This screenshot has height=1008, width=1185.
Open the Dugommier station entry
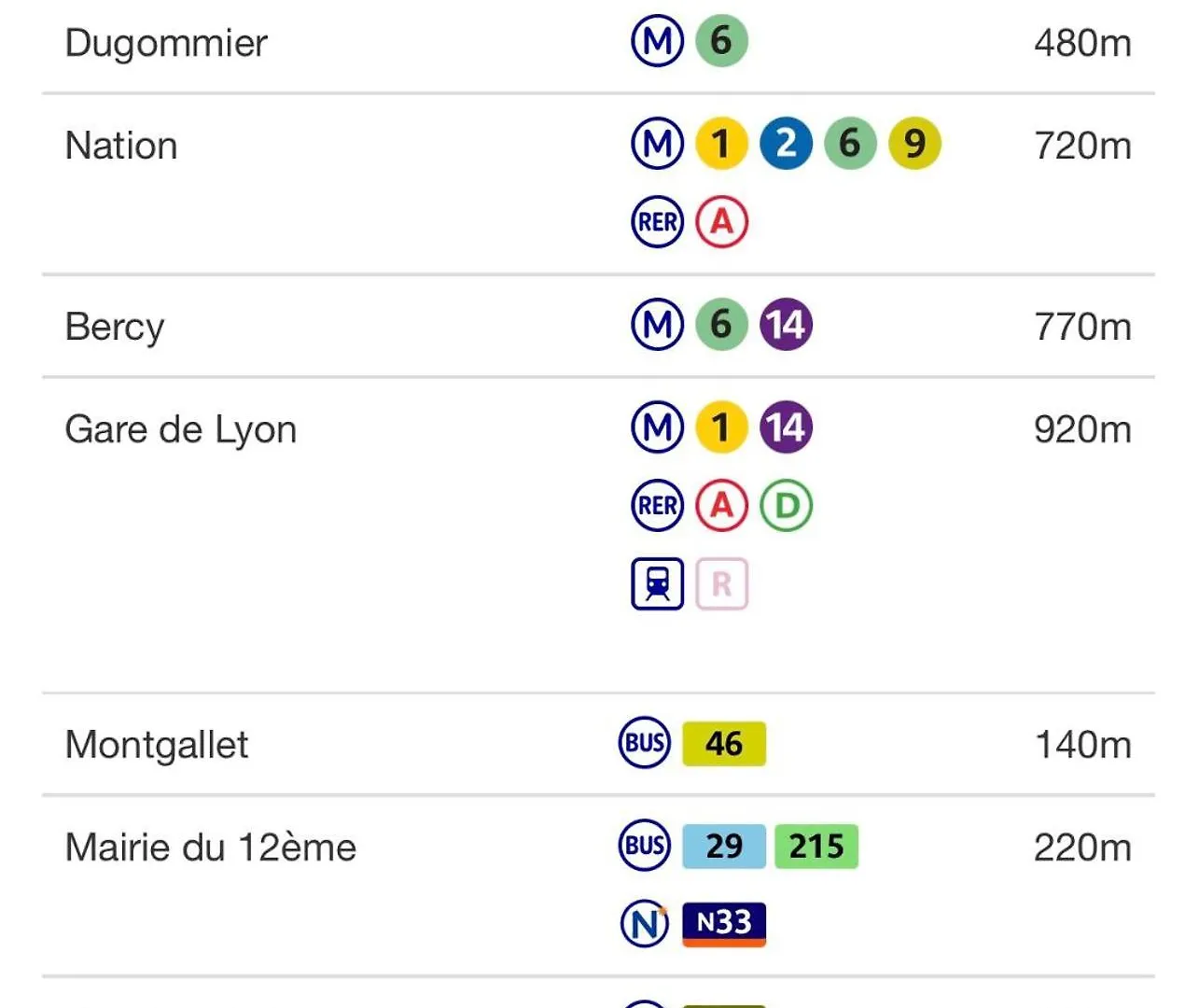598,43
